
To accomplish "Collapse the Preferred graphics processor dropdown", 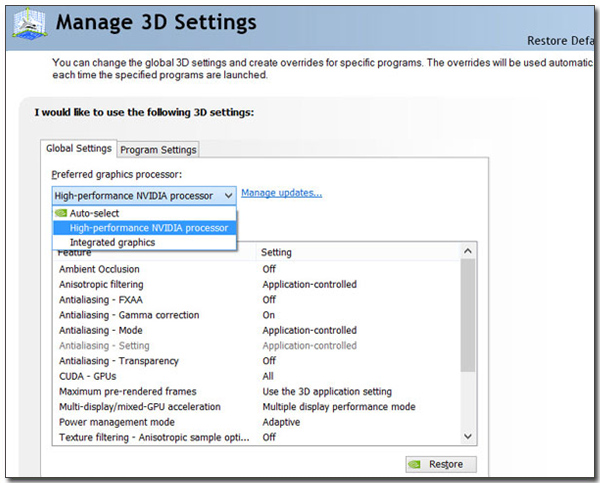I will point(229,195).
